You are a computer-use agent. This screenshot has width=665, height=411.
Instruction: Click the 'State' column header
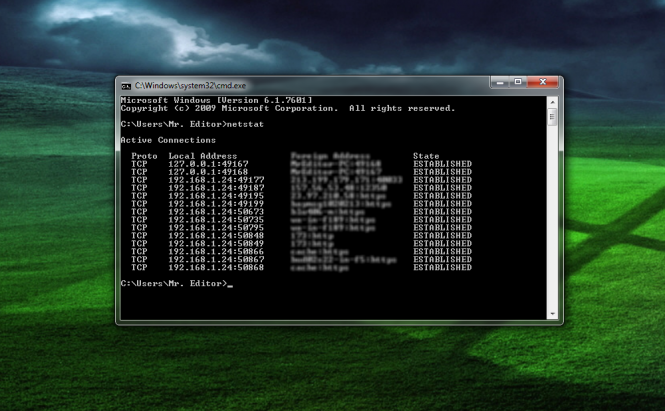[x=426, y=156]
